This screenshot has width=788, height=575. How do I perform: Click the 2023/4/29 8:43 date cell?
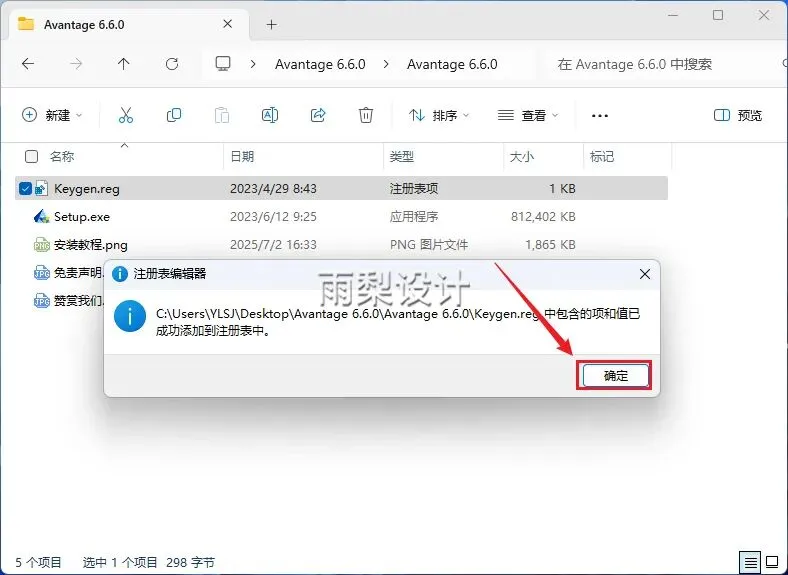(x=273, y=188)
